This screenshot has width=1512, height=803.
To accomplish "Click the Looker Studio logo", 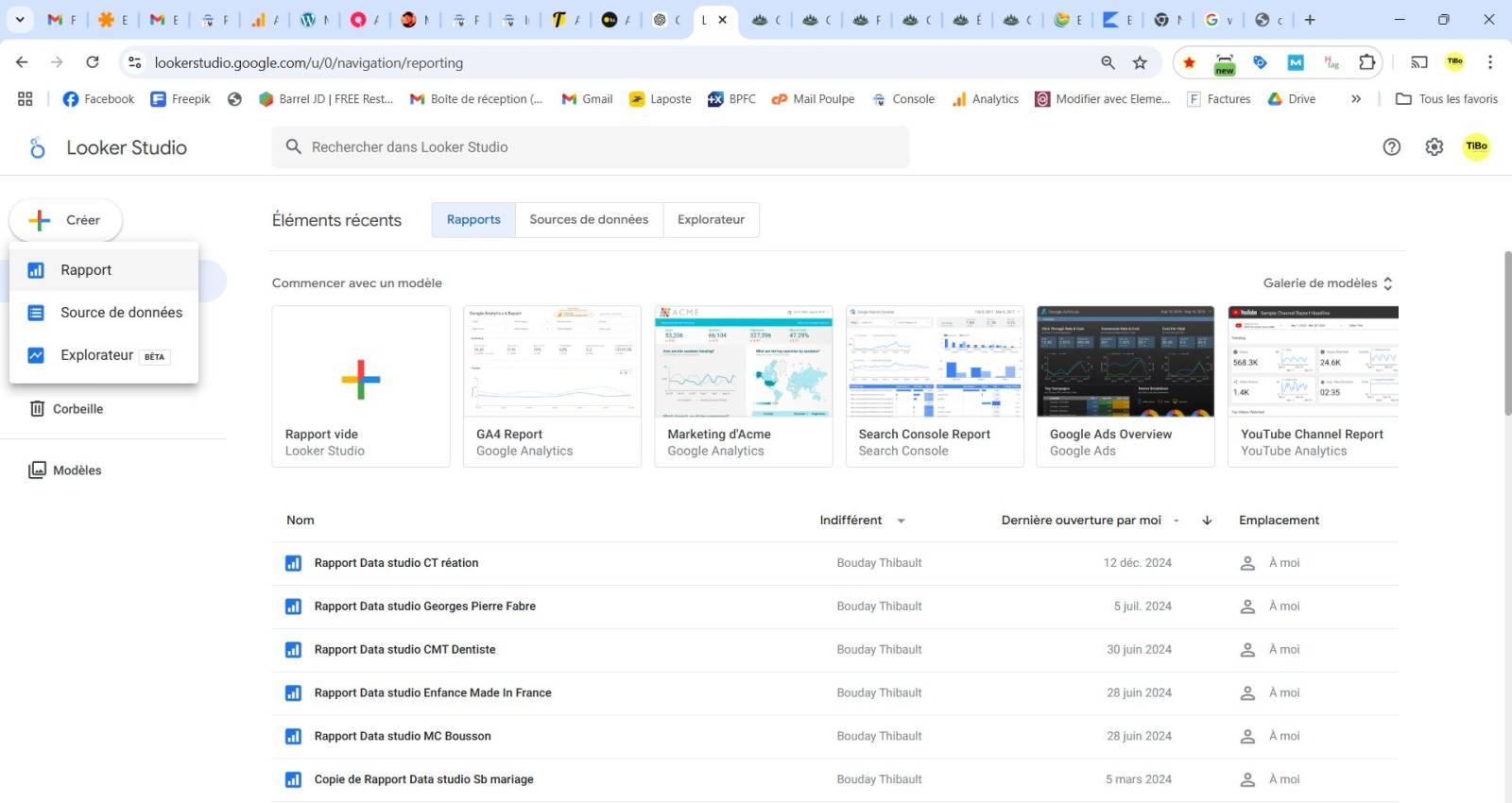I will (x=38, y=147).
